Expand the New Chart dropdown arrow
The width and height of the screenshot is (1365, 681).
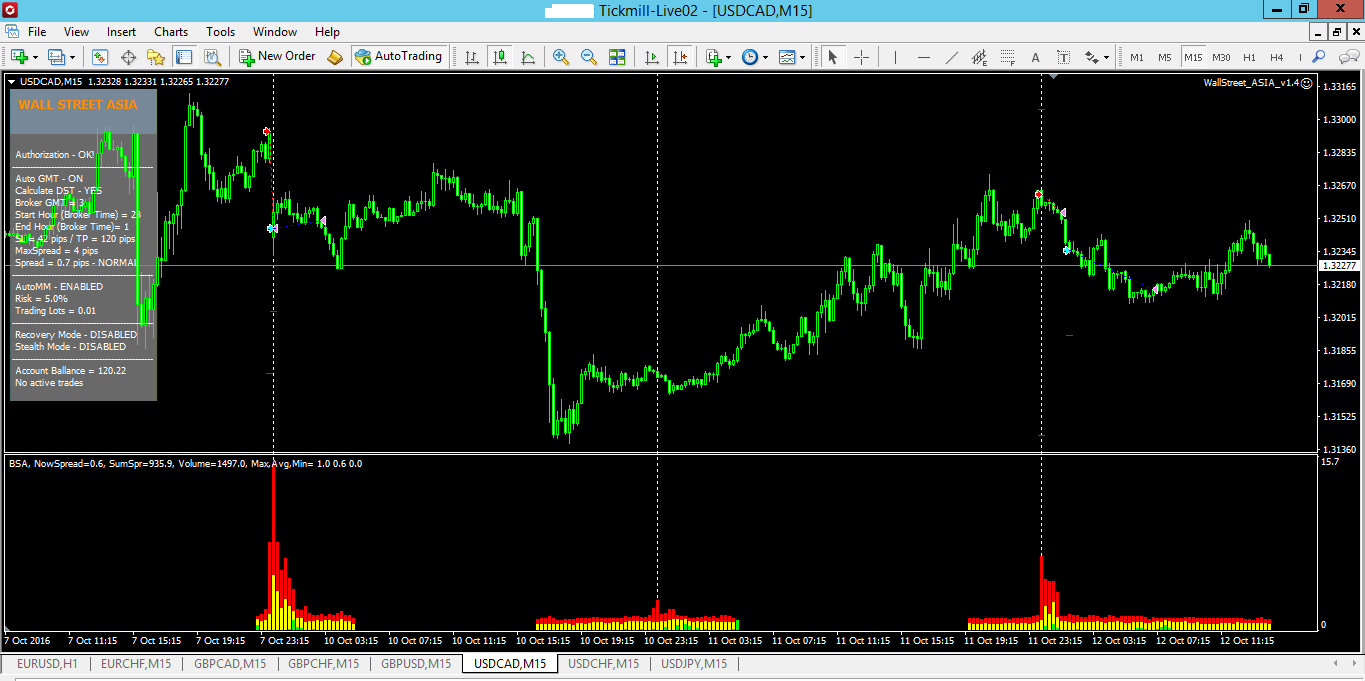pos(35,57)
